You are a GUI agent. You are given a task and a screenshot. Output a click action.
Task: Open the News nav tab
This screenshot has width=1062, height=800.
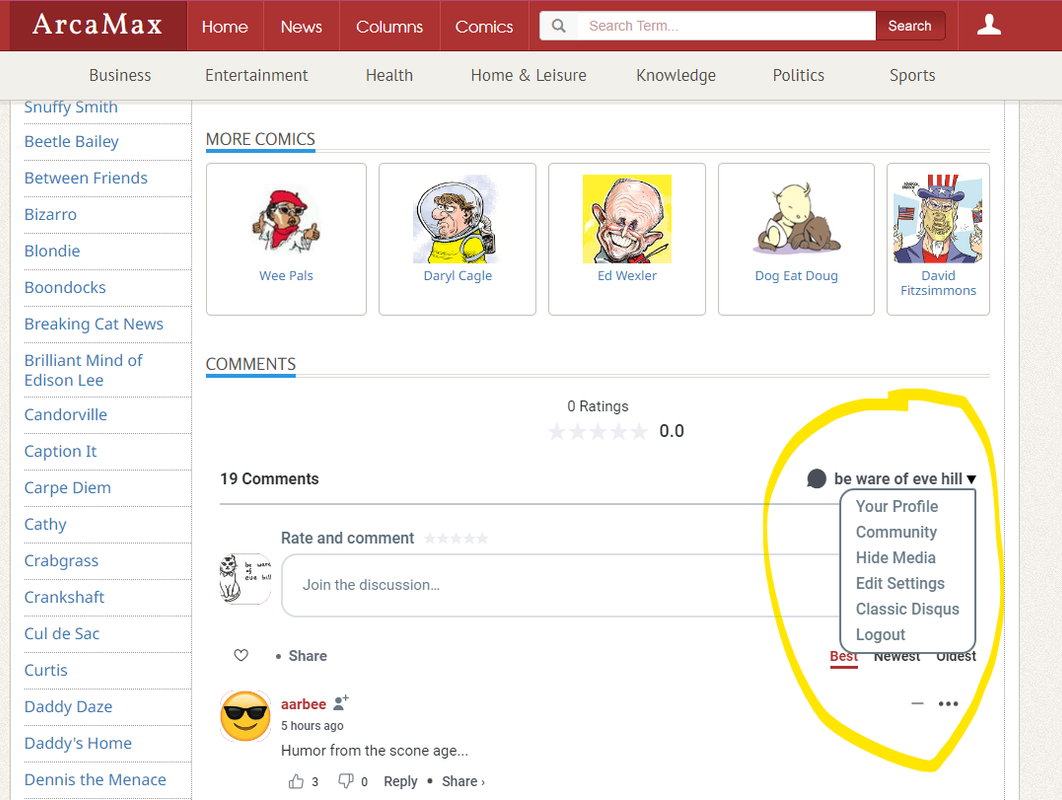301,26
